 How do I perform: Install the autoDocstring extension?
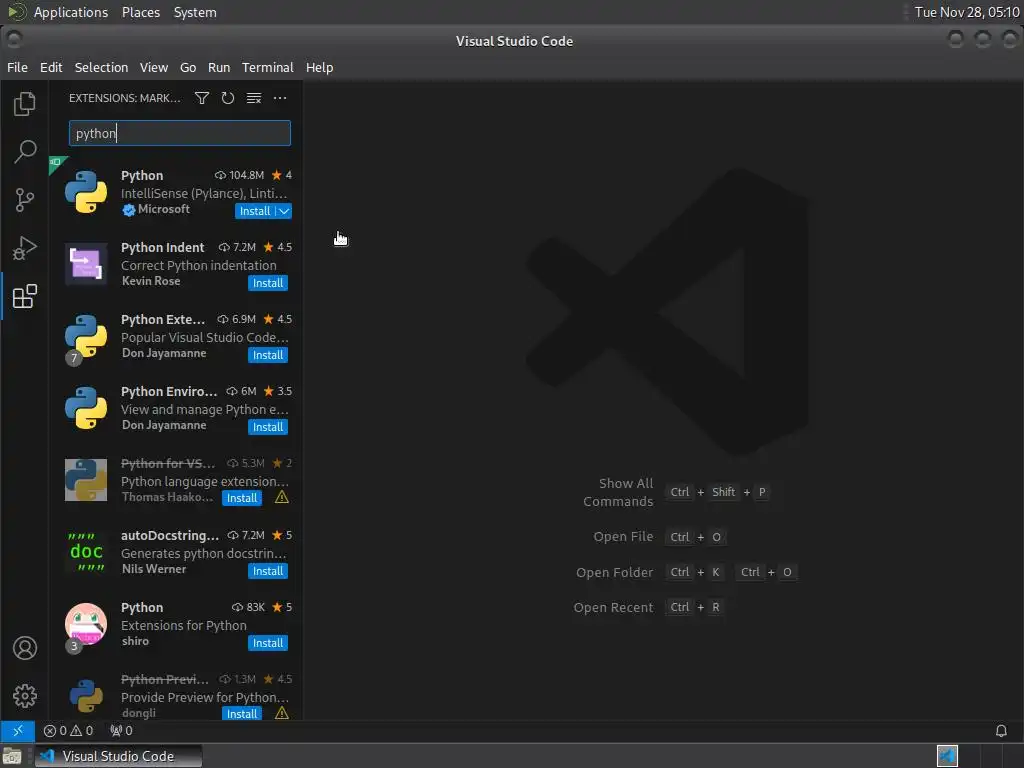pos(268,571)
